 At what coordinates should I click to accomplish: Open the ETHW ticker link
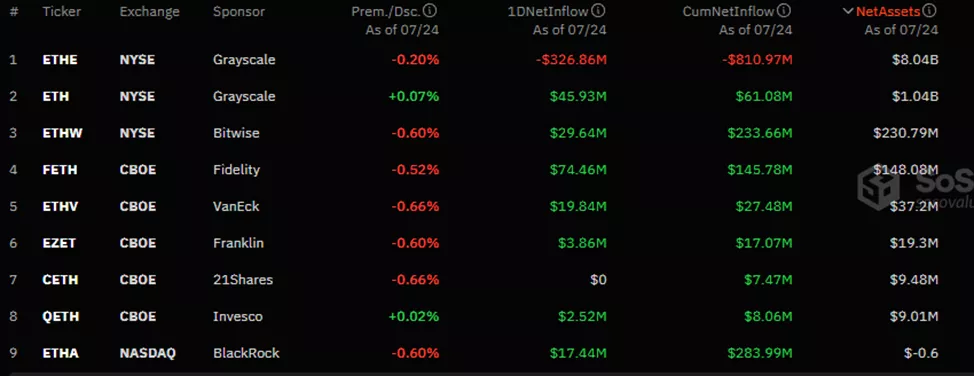[61, 134]
